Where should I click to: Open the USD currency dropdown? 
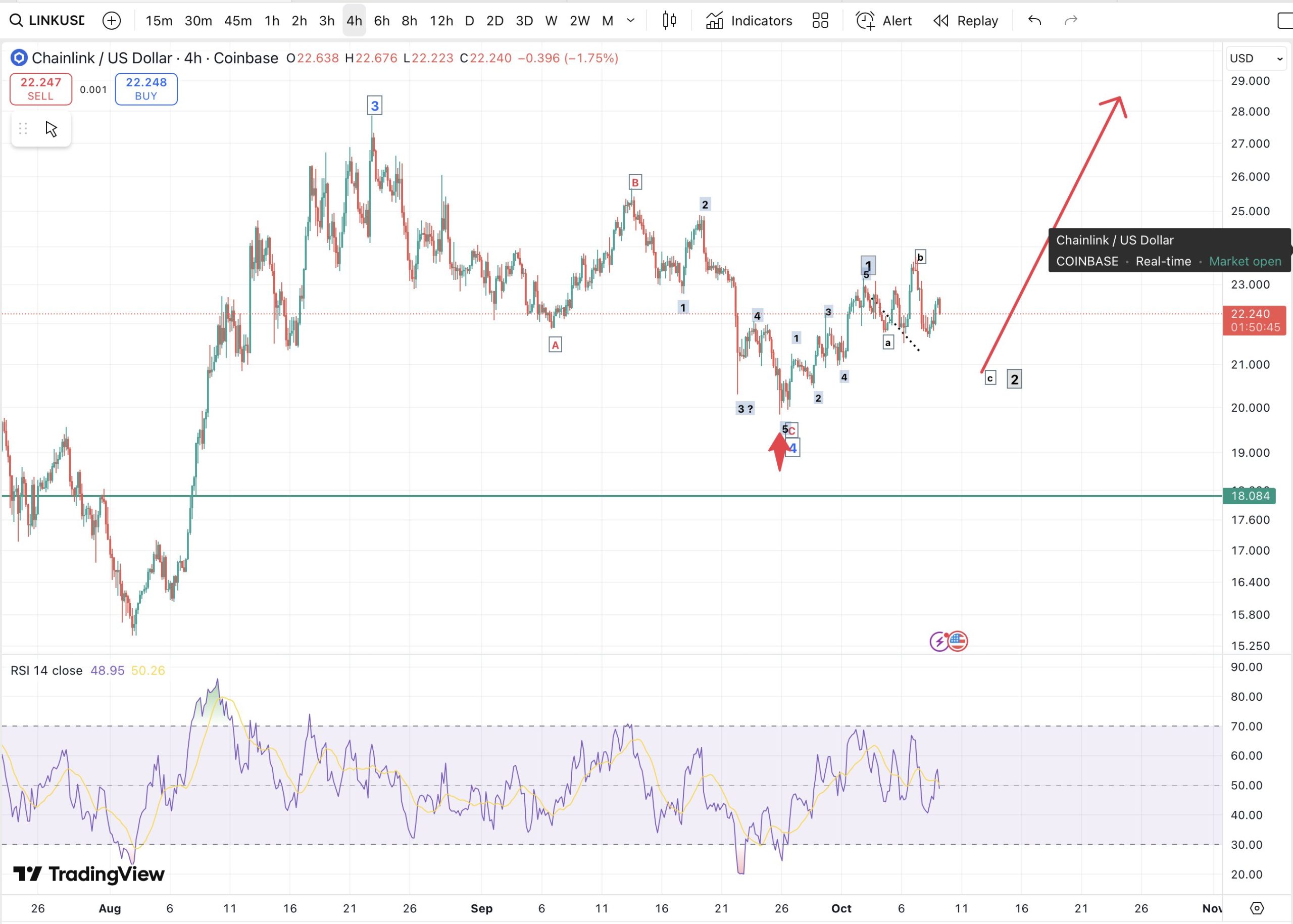(1255, 58)
